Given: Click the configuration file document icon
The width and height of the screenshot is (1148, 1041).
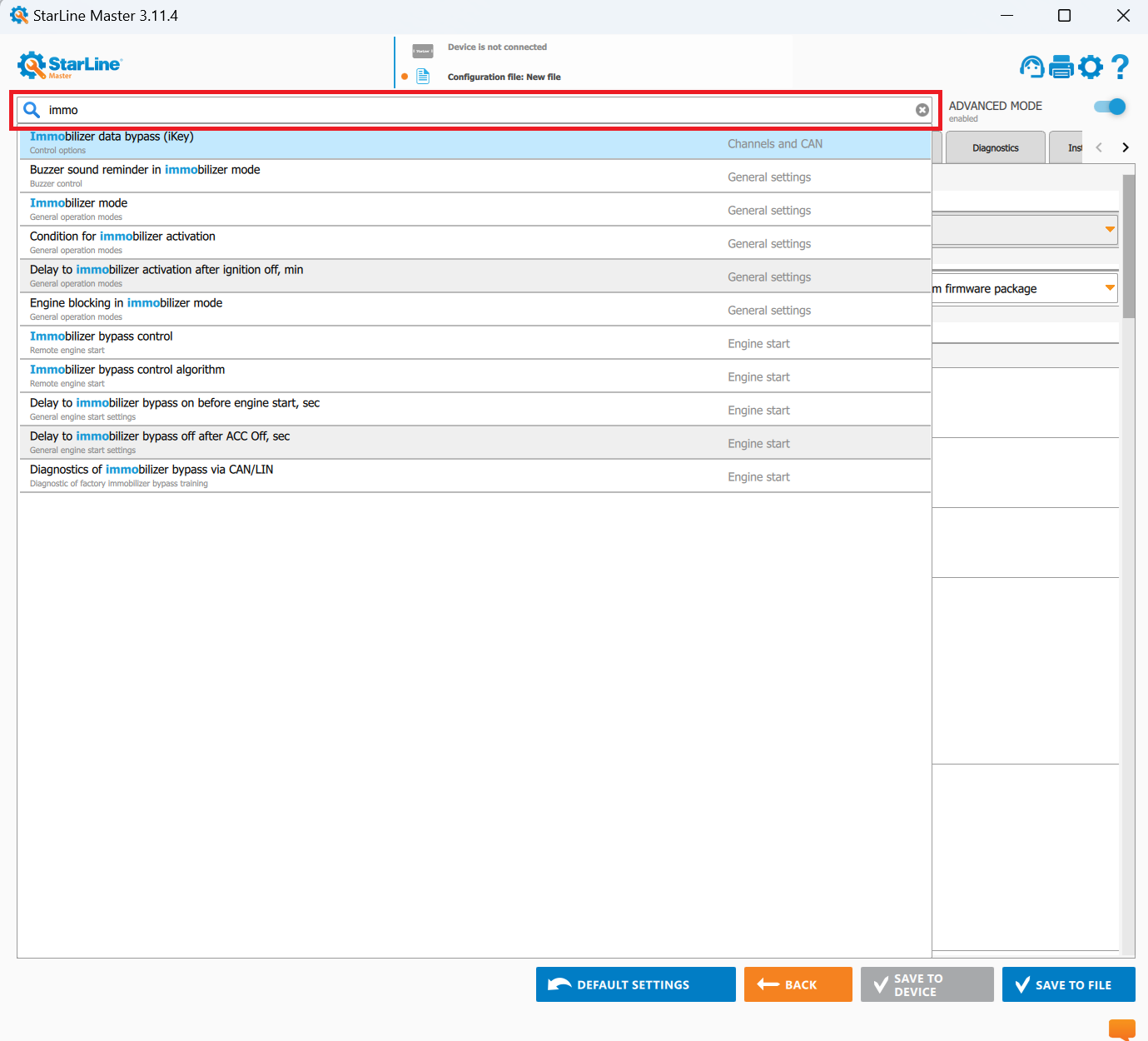Looking at the screenshot, I should click(423, 77).
